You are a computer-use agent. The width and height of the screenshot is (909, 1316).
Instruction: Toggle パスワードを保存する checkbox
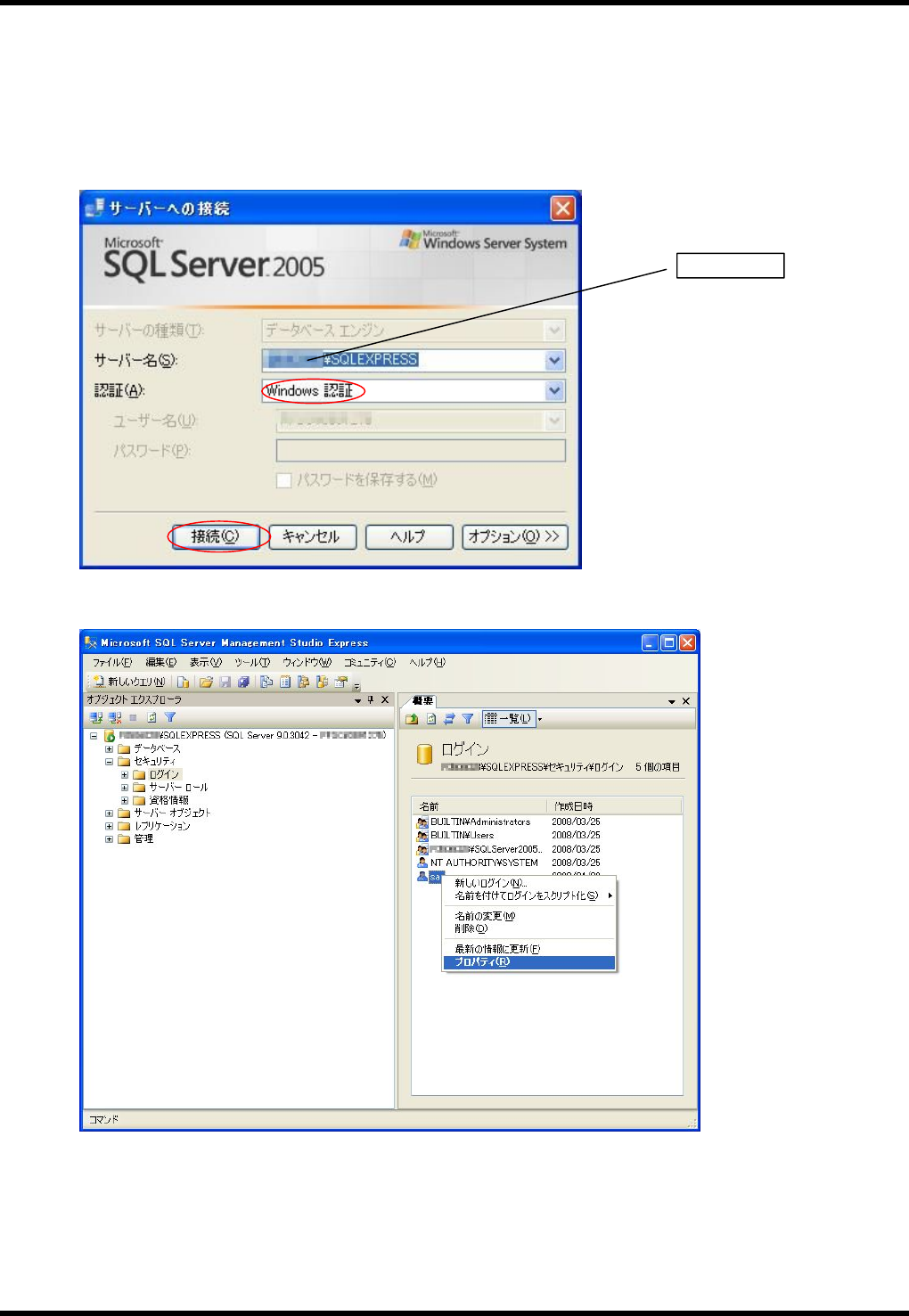coord(284,480)
